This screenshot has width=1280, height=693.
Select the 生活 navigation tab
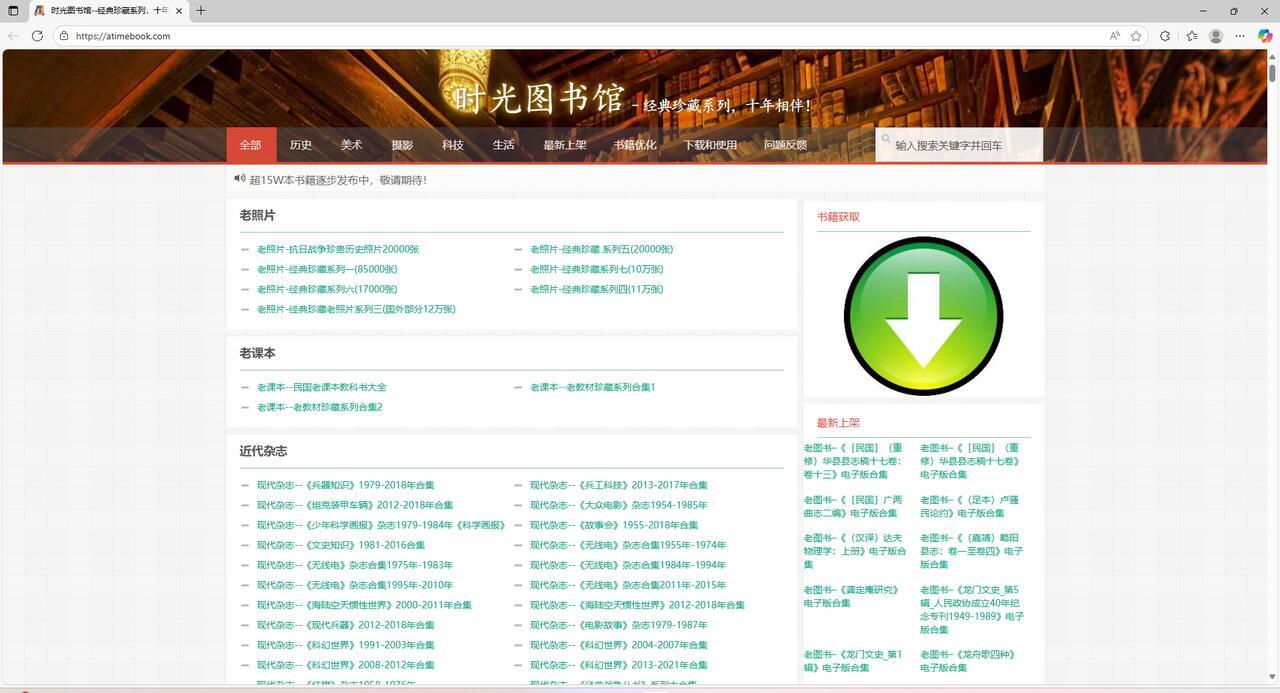click(x=503, y=145)
